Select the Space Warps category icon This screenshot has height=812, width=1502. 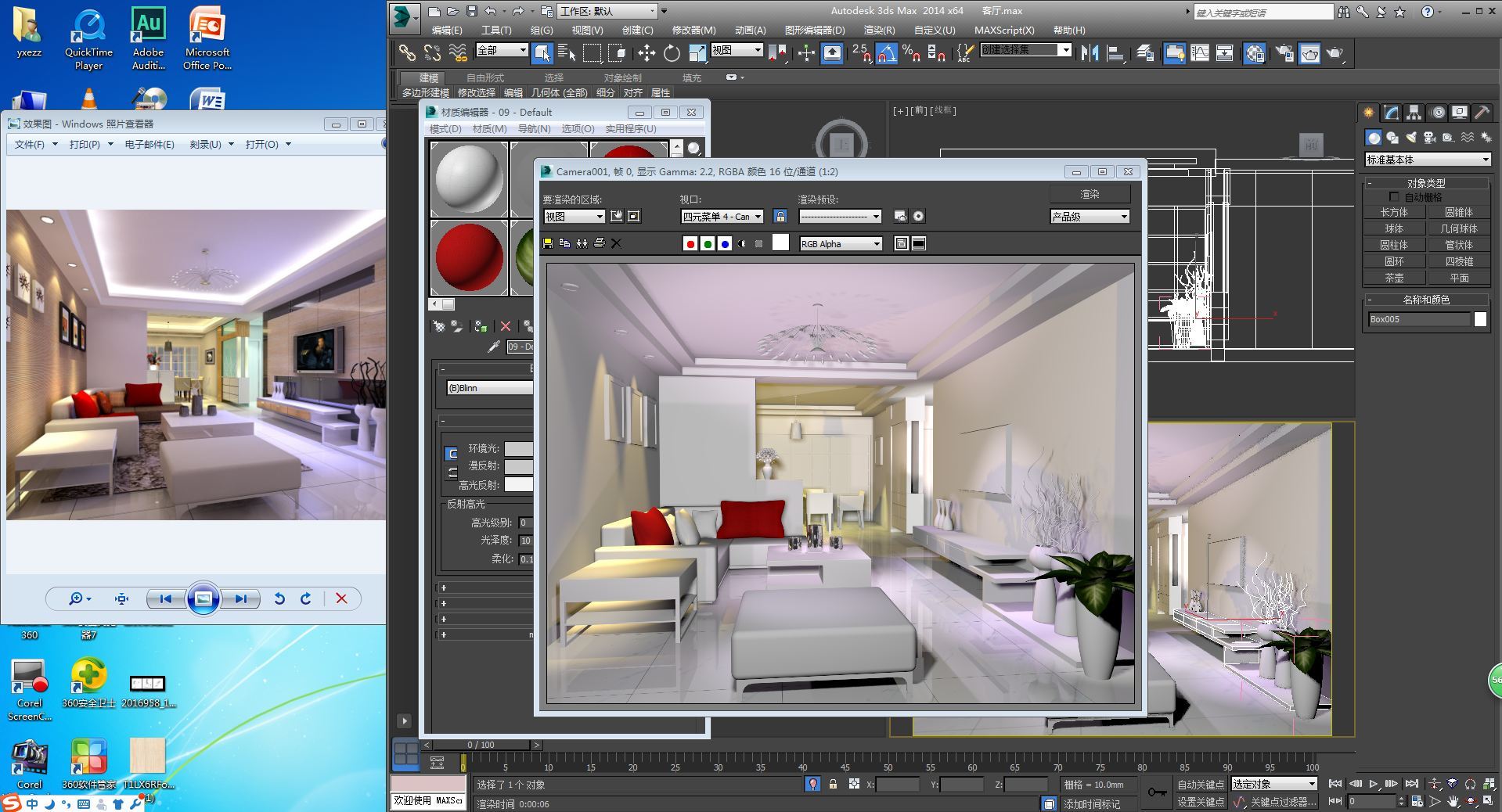click(x=1468, y=138)
